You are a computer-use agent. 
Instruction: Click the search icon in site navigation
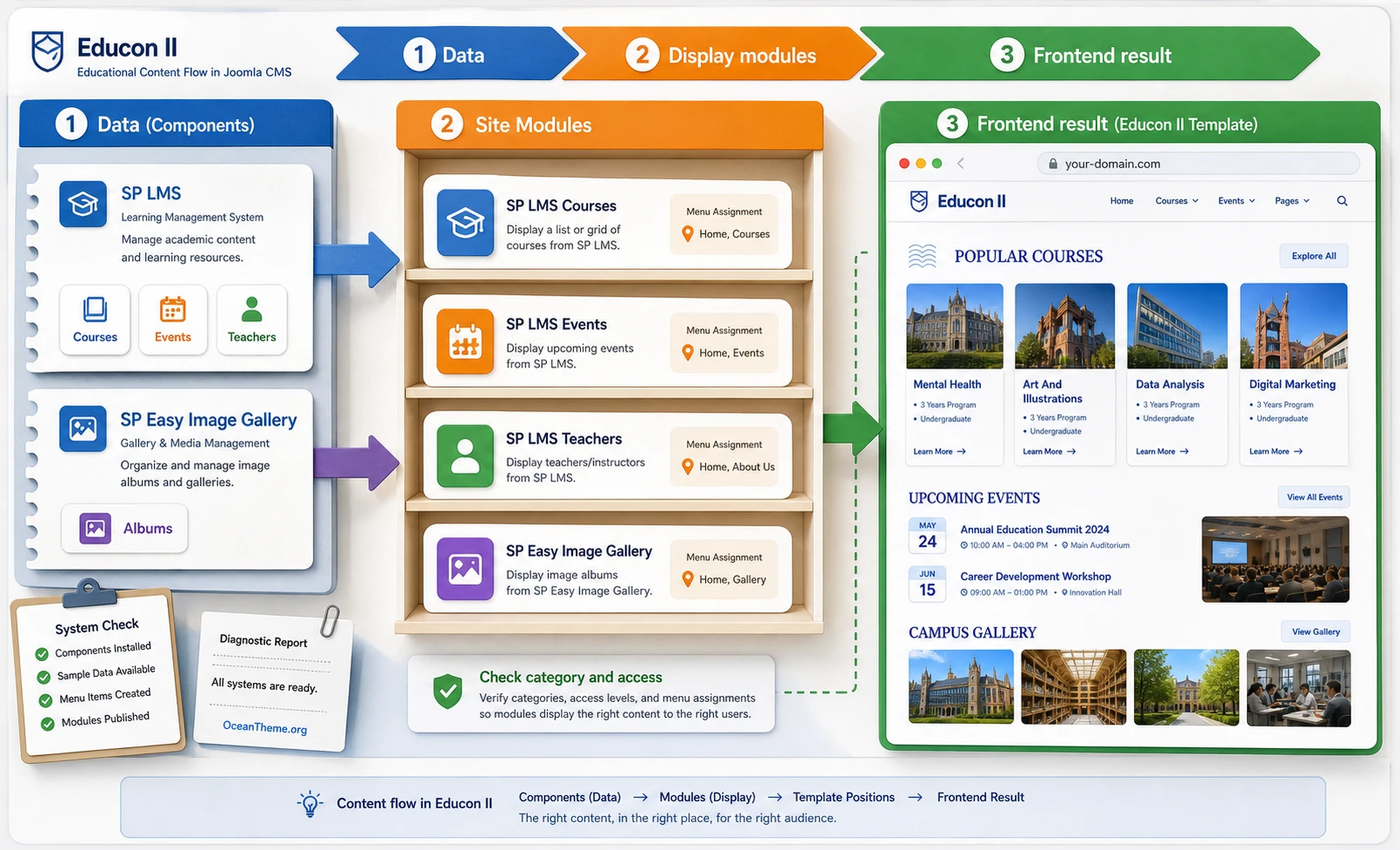click(x=1342, y=201)
